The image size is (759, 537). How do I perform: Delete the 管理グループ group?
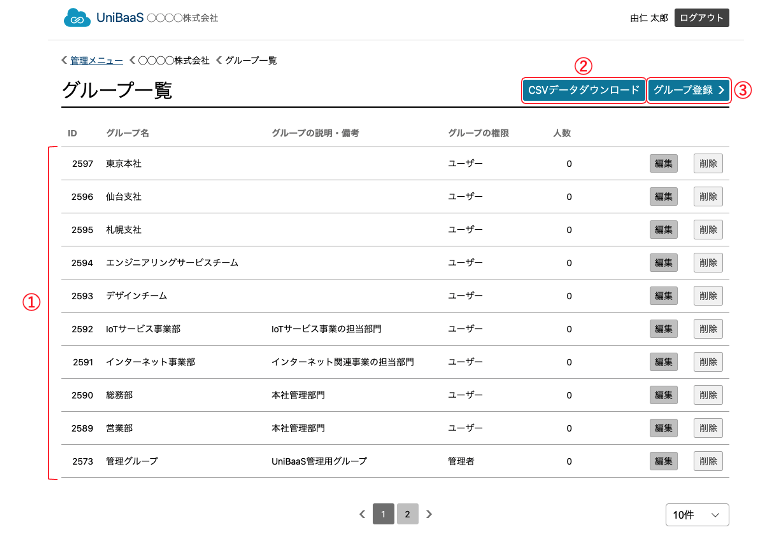pyautogui.click(x=708, y=461)
